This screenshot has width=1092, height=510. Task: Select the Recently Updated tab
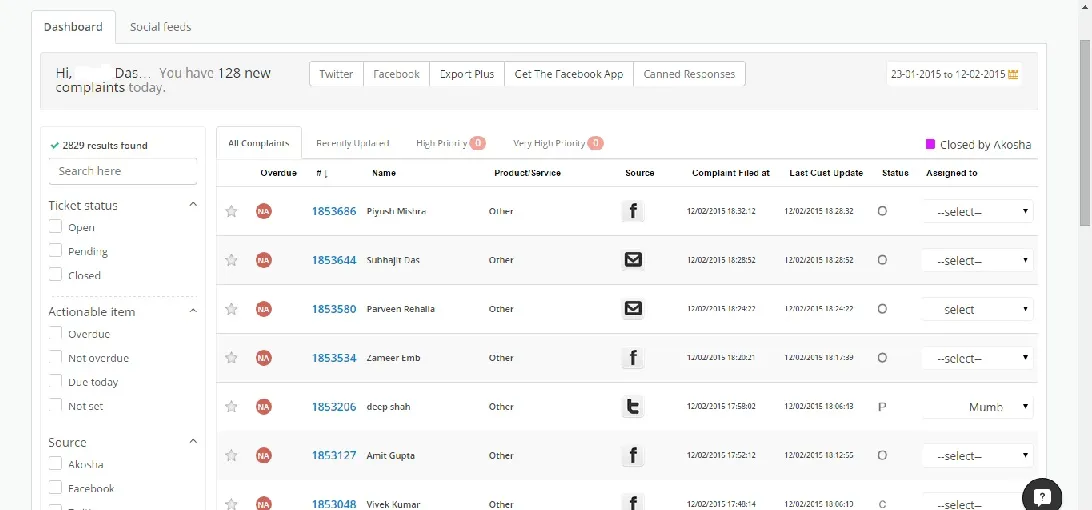[x=352, y=143]
